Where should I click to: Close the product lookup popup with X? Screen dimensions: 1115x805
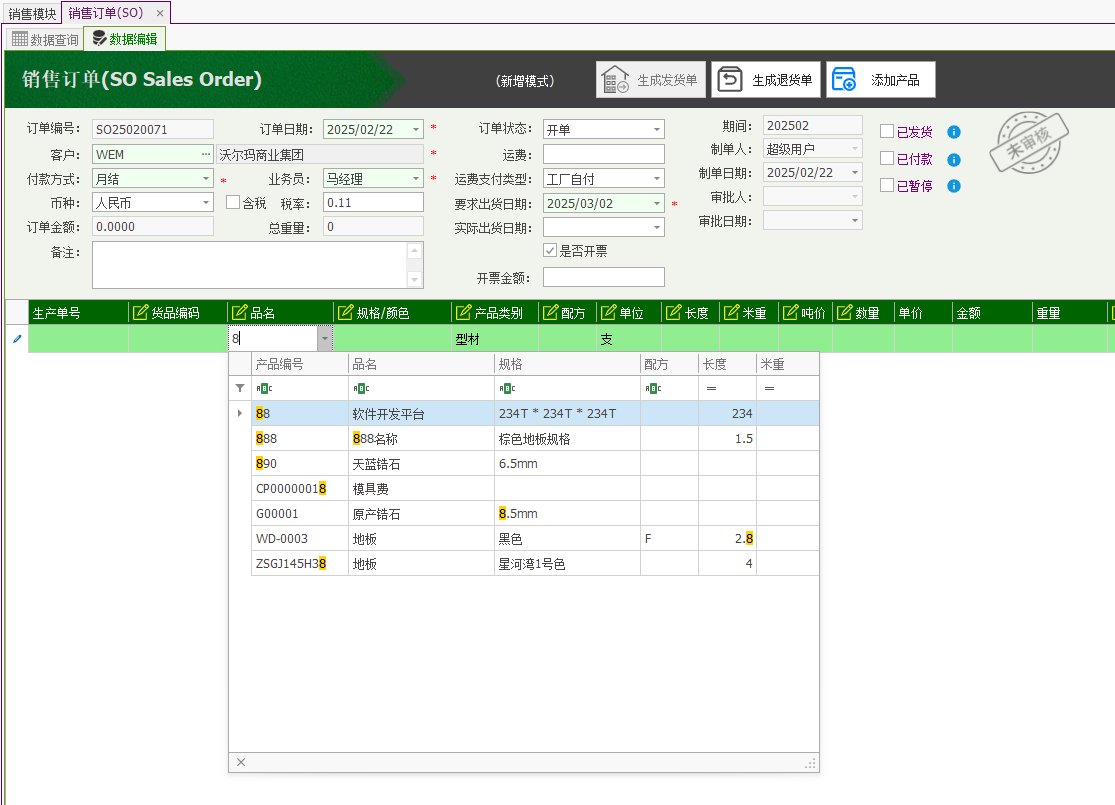point(241,762)
